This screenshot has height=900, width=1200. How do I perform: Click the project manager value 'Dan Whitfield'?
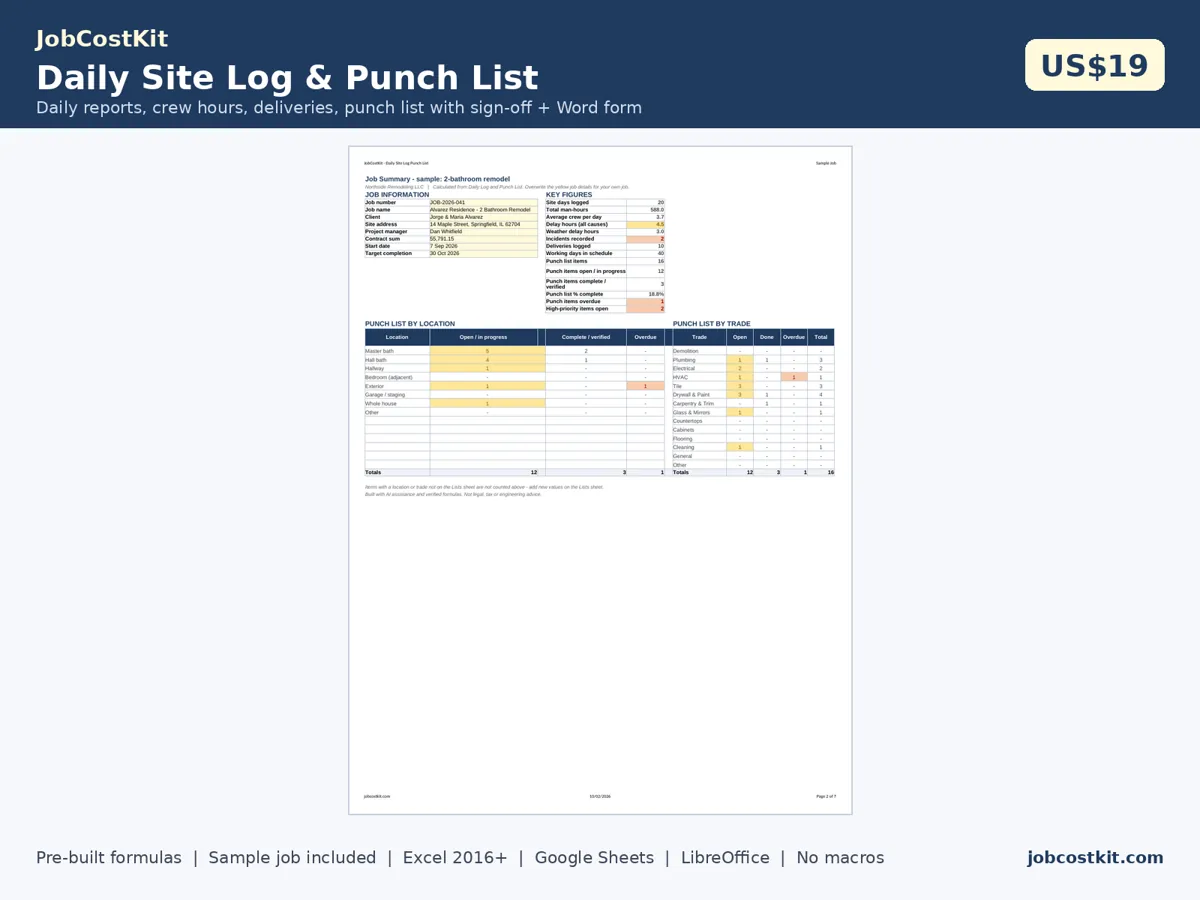[x=483, y=231]
